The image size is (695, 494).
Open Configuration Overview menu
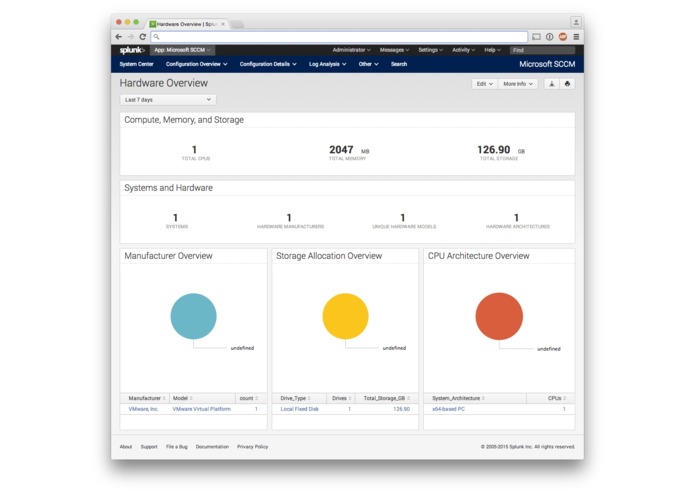196,64
